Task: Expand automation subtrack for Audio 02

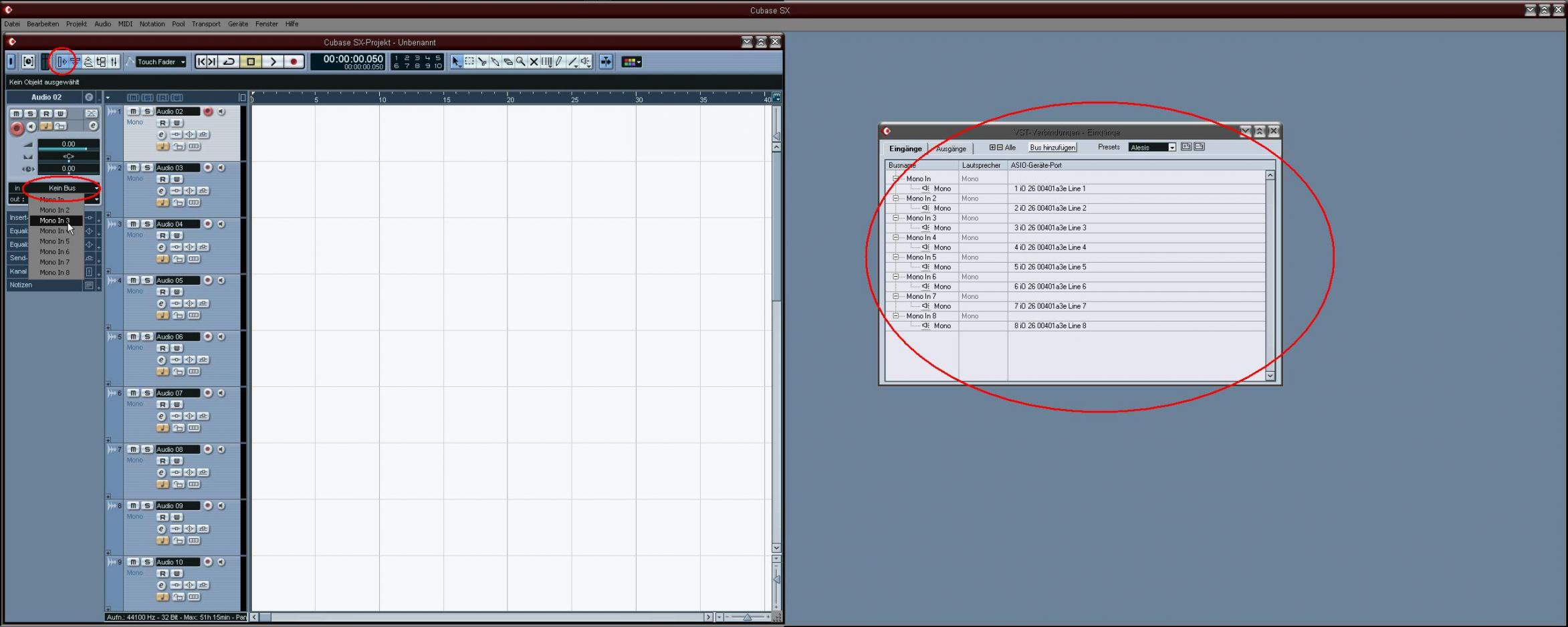Action: coord(108,158)
